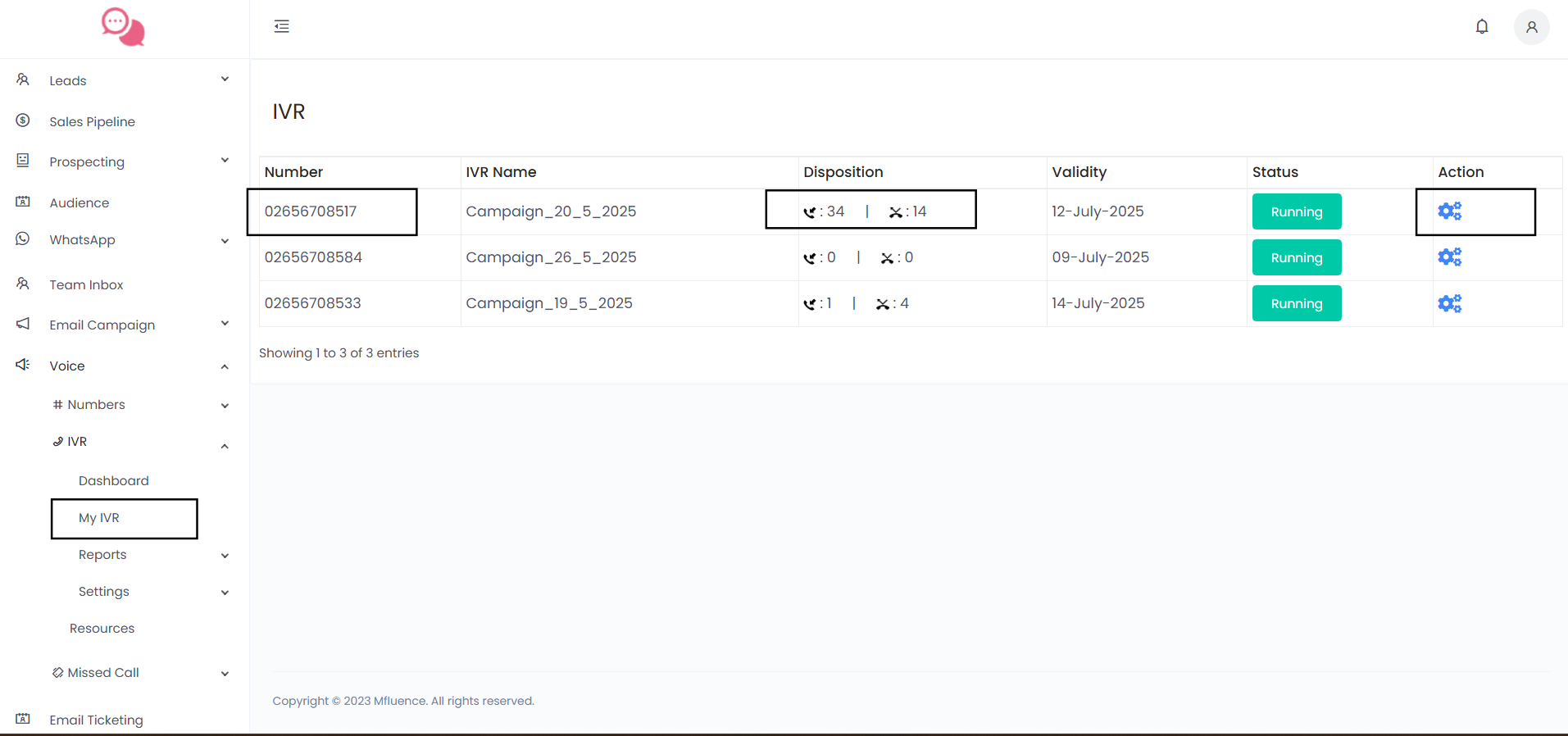Screen dimensions: 1568x736
Task: Click missed calls icon for Campaign_19_5_2025
Action: 882,304
